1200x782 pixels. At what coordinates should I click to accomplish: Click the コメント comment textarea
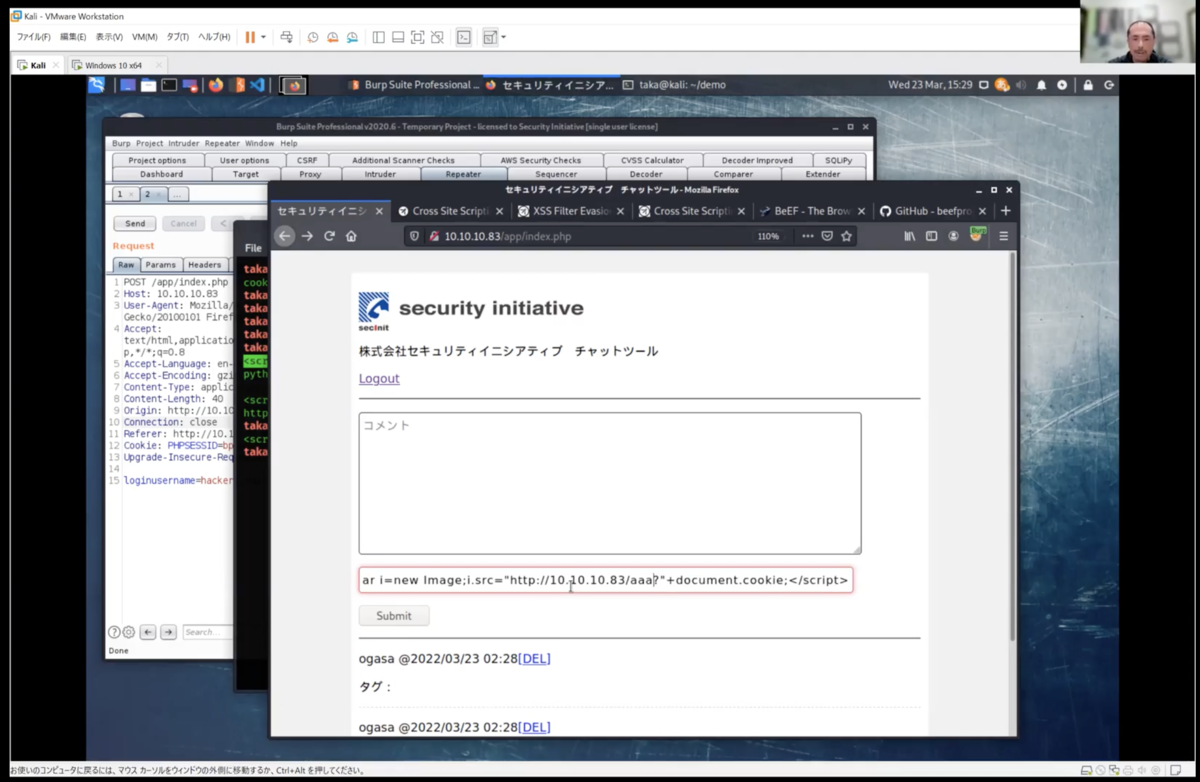[x=610, y=483]
